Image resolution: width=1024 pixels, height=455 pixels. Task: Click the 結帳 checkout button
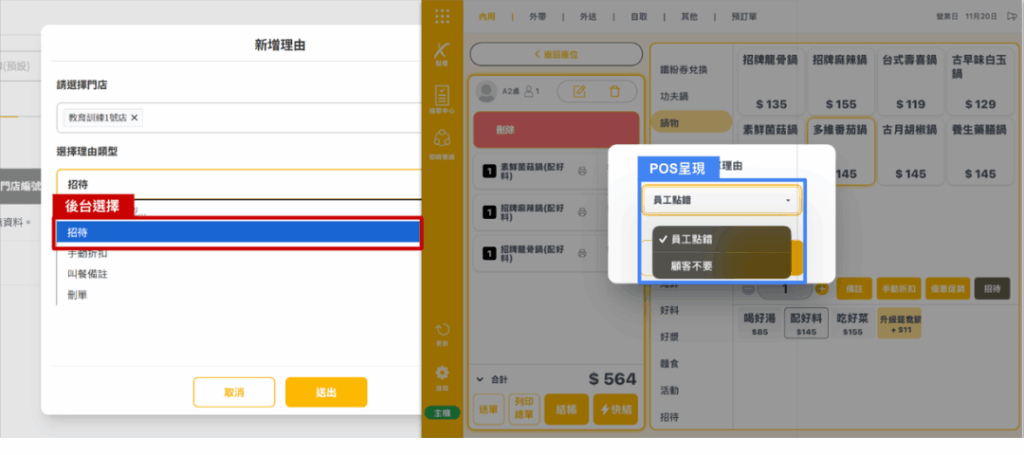[565, 408]
